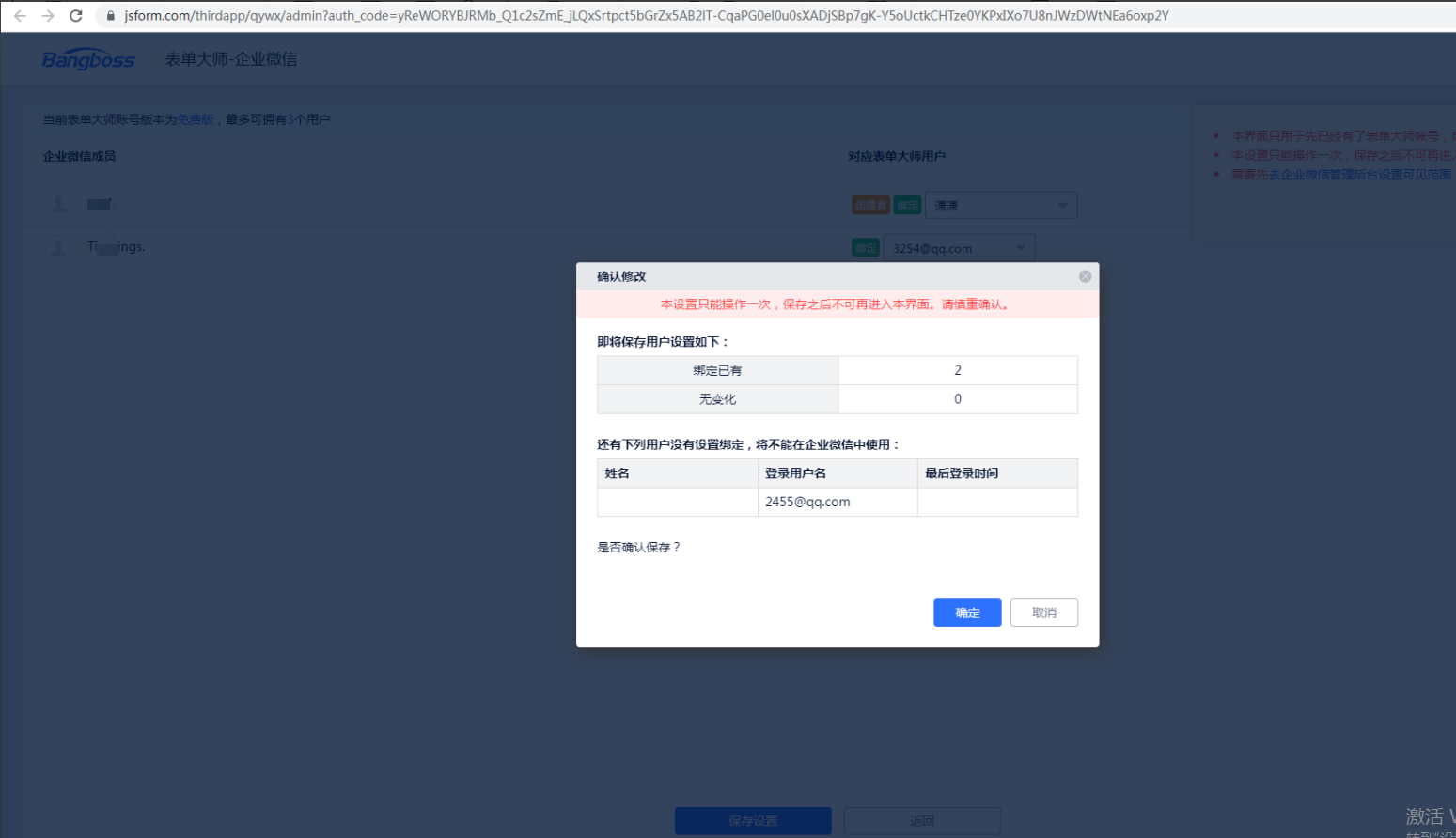Click avatar icon of second member
This screenshot has height=838, width=1456.
58,247
